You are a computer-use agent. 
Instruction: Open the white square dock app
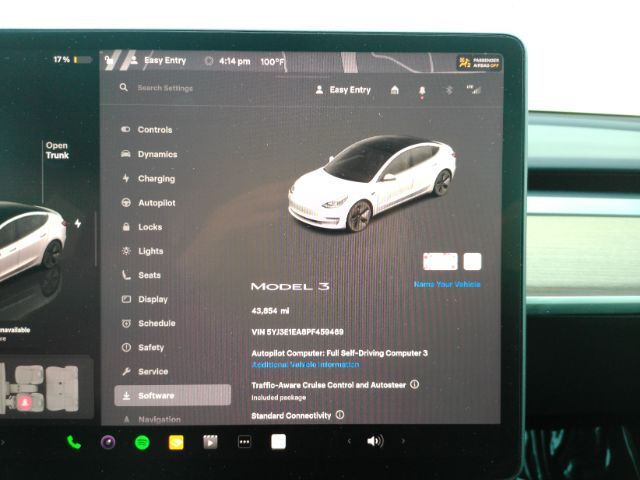pyautogui.click(x=278, y=442)
